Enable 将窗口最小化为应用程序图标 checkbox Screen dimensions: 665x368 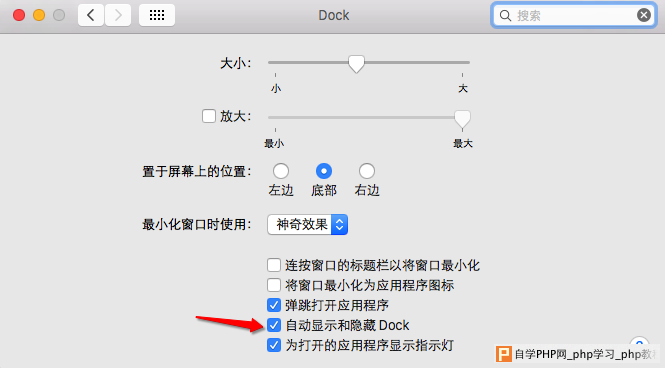coord(274,285)
